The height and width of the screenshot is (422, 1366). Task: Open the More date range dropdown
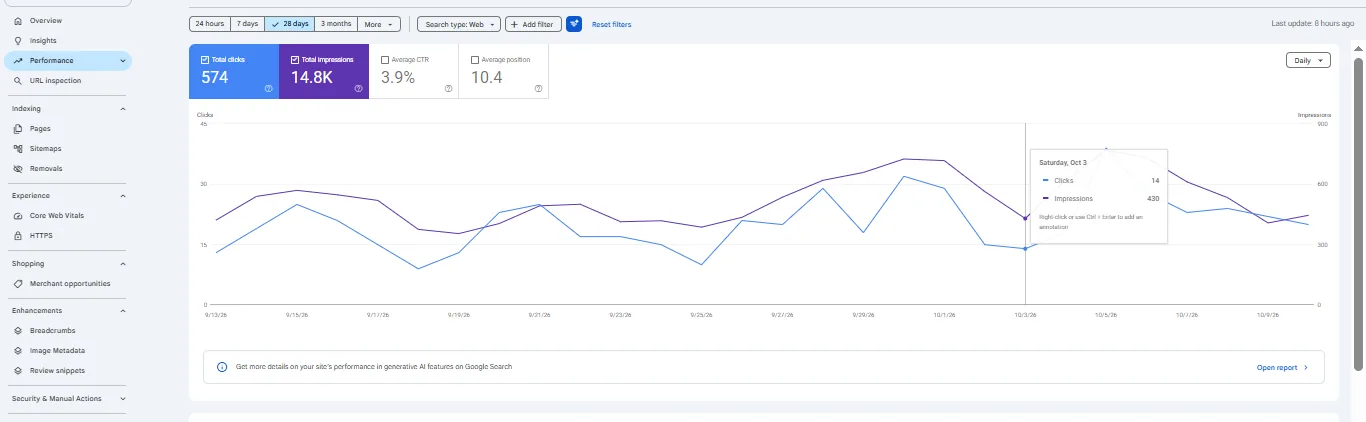click(x=380, y=23)
